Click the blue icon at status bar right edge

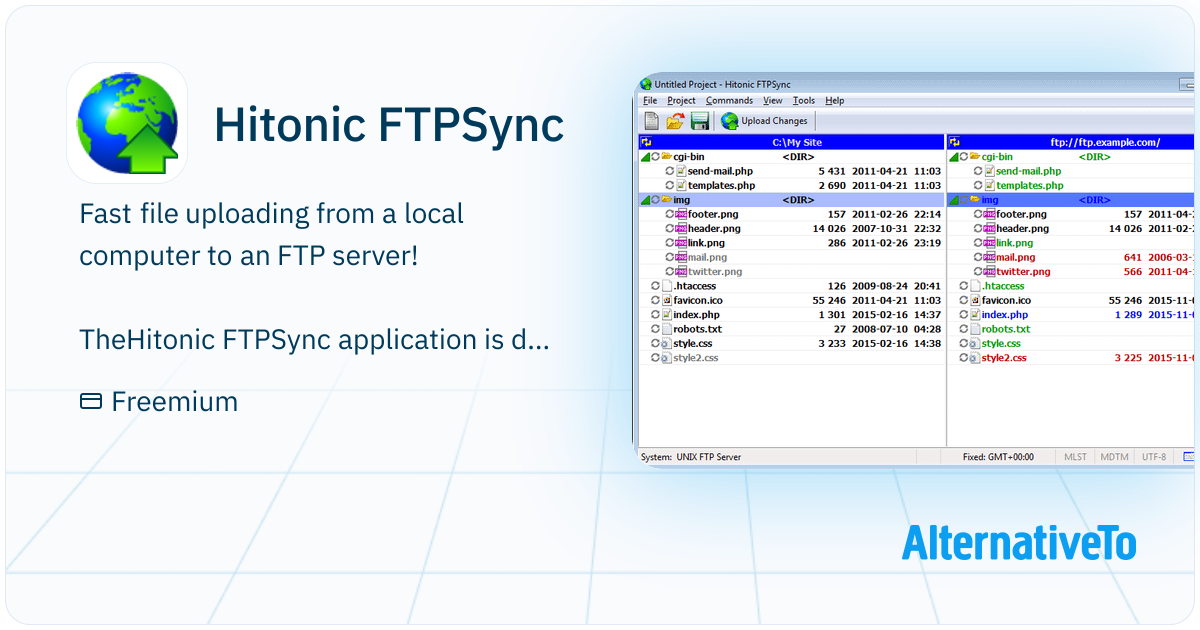point(1189,457)
